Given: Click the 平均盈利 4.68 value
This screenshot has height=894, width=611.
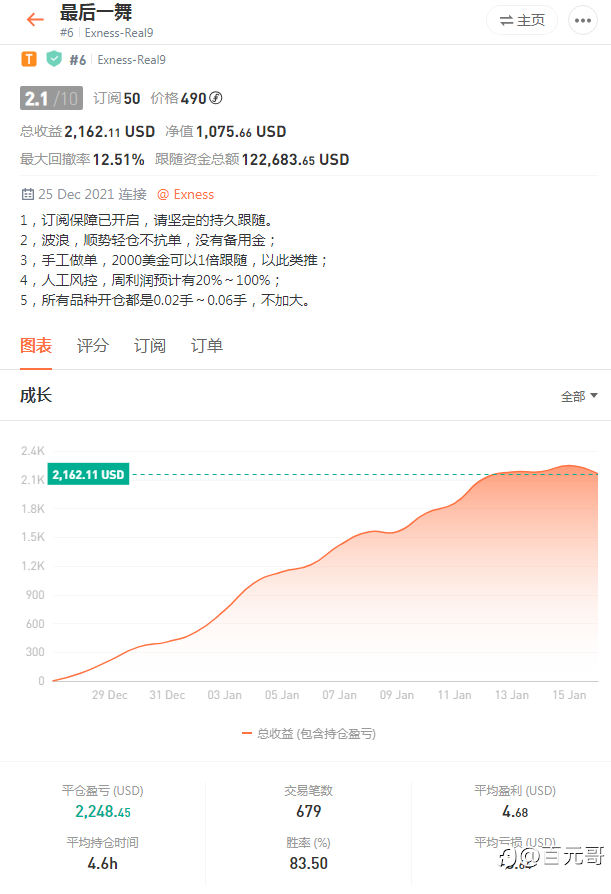Looking at the screenshot, I should [515, 812].
